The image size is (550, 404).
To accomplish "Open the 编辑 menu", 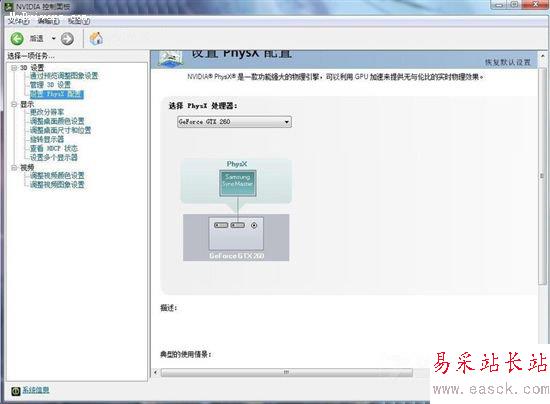I will 48,21.
